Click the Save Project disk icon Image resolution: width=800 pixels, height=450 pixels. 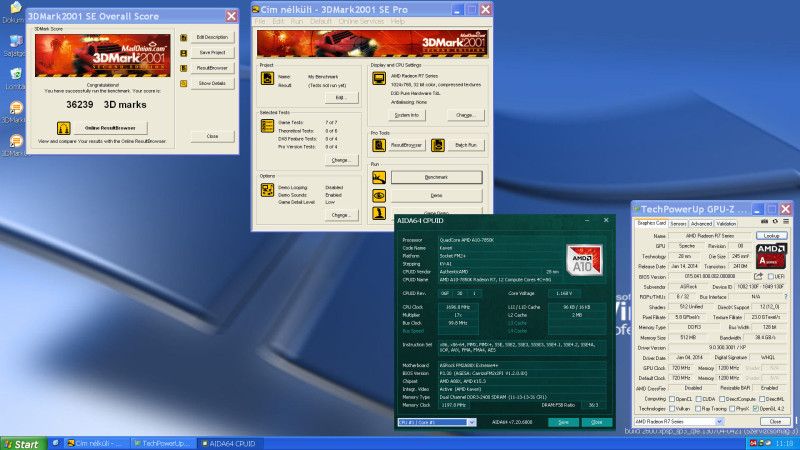[x=184, y=53]
